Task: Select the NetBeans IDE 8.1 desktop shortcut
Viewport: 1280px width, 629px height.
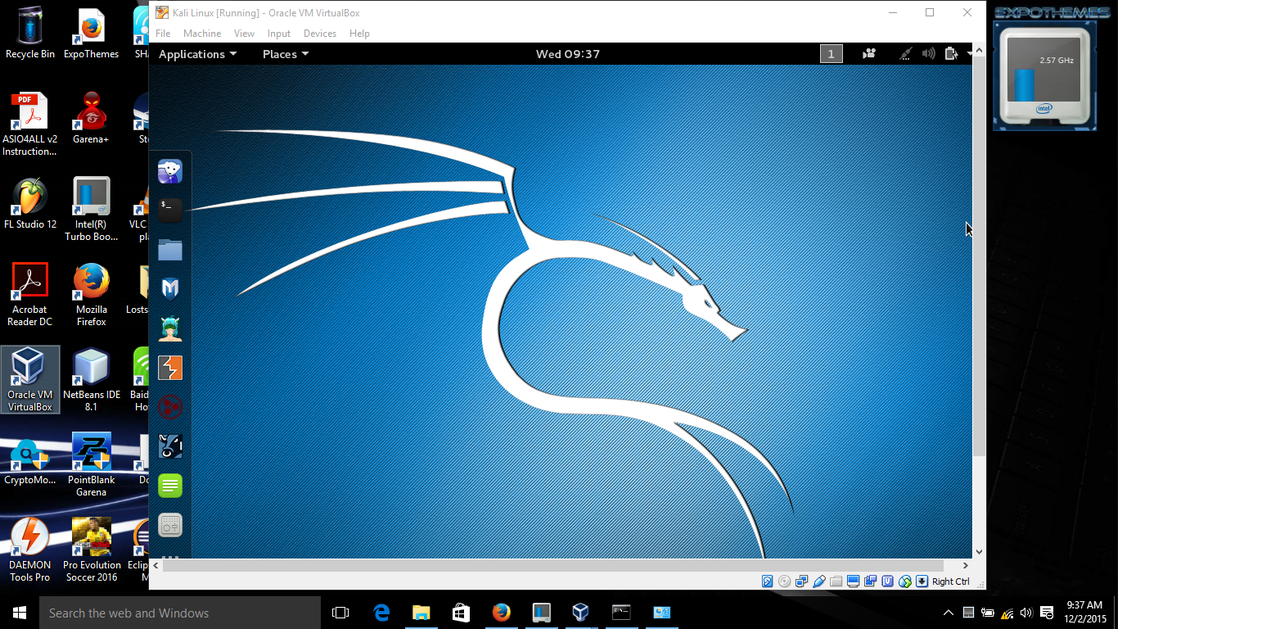Action: [91, 380]
